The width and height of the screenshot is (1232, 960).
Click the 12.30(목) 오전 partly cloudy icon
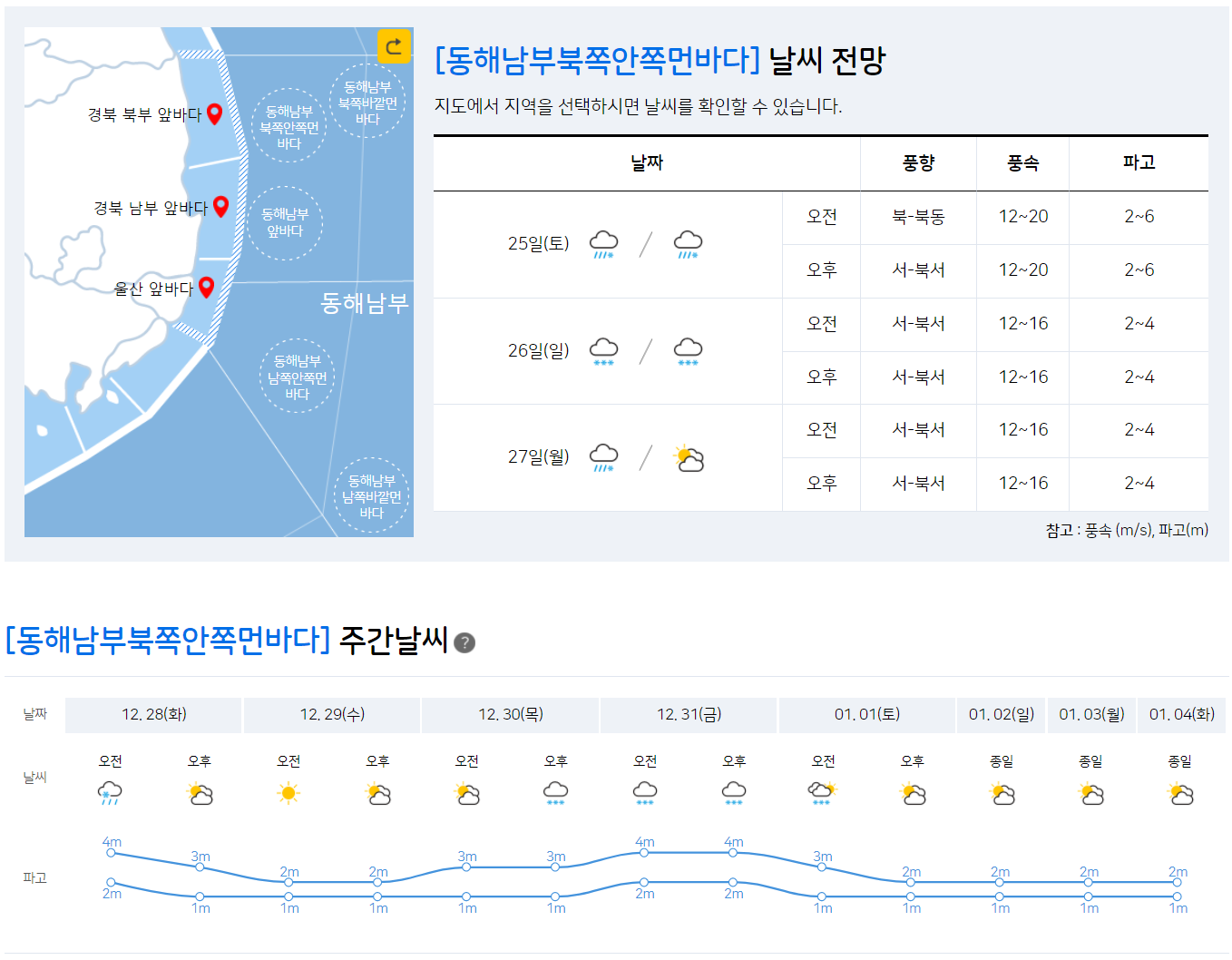coord(466,794)
